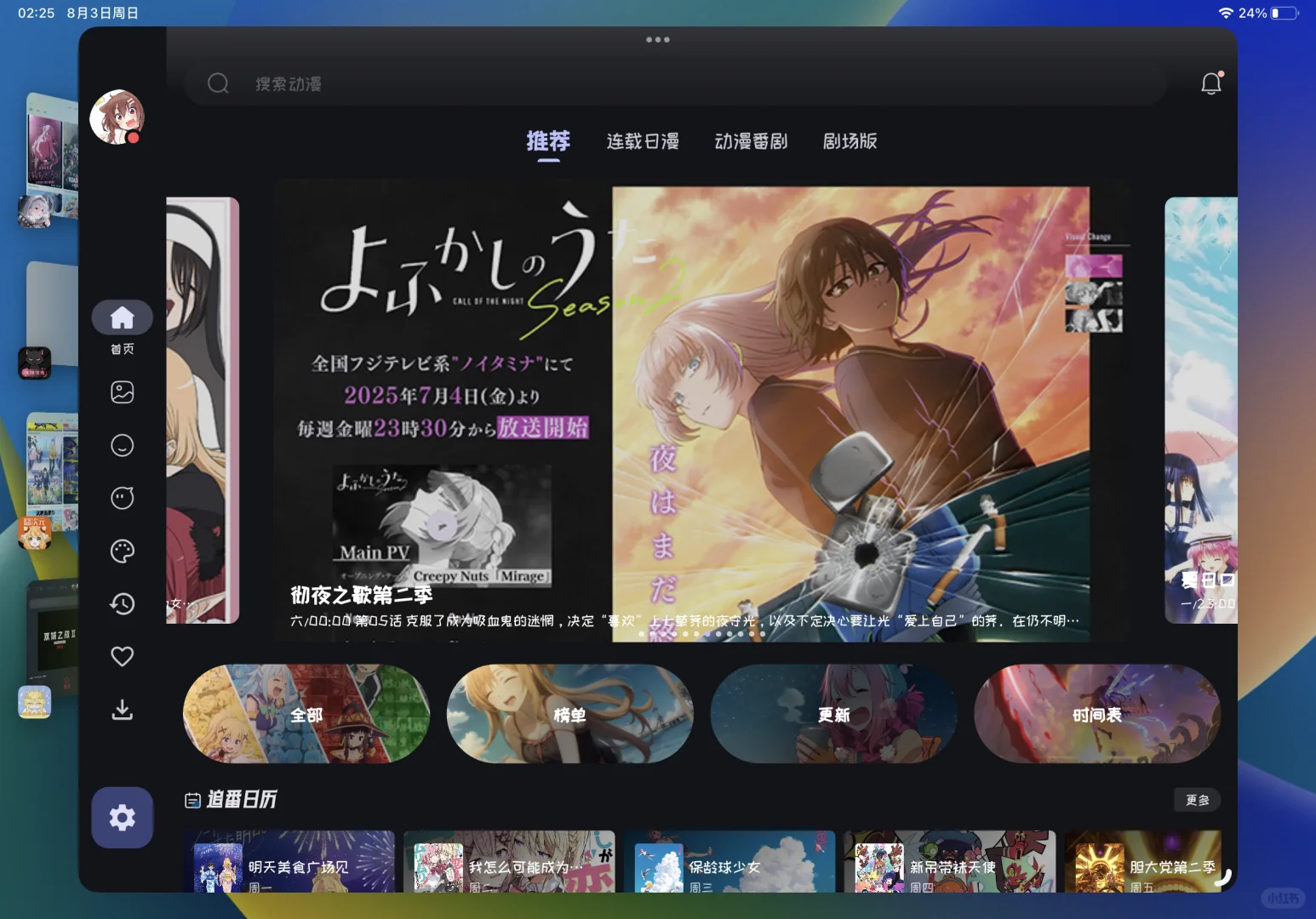
Task: Select a carousel pagination dot below the banner
Action: (x=707, y=634)
